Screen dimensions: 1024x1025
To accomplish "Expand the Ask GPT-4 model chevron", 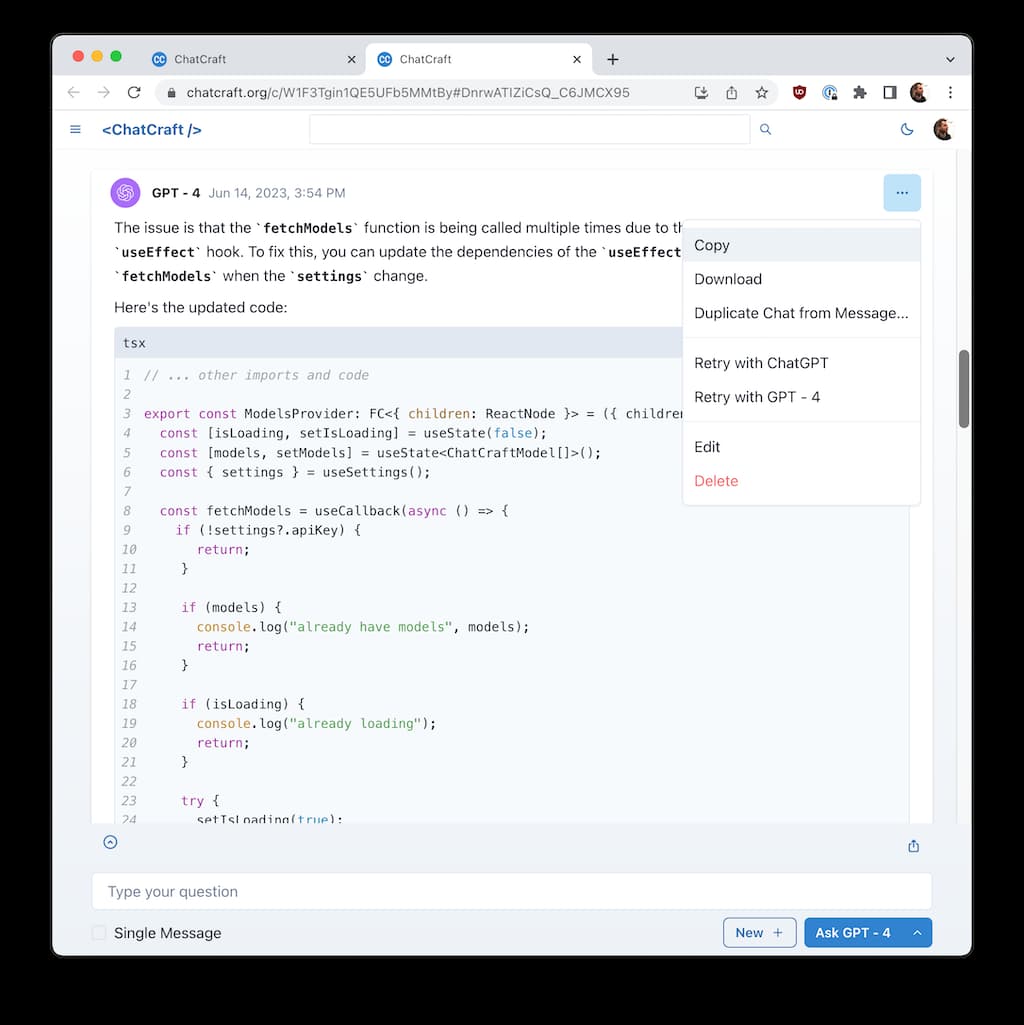I will [x=917, y=933].
